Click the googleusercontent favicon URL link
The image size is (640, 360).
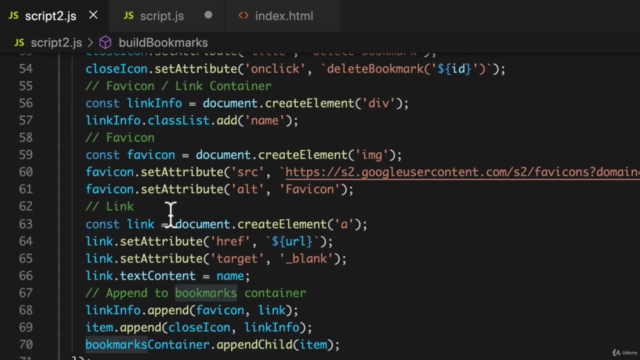click(x=462, y=172)
